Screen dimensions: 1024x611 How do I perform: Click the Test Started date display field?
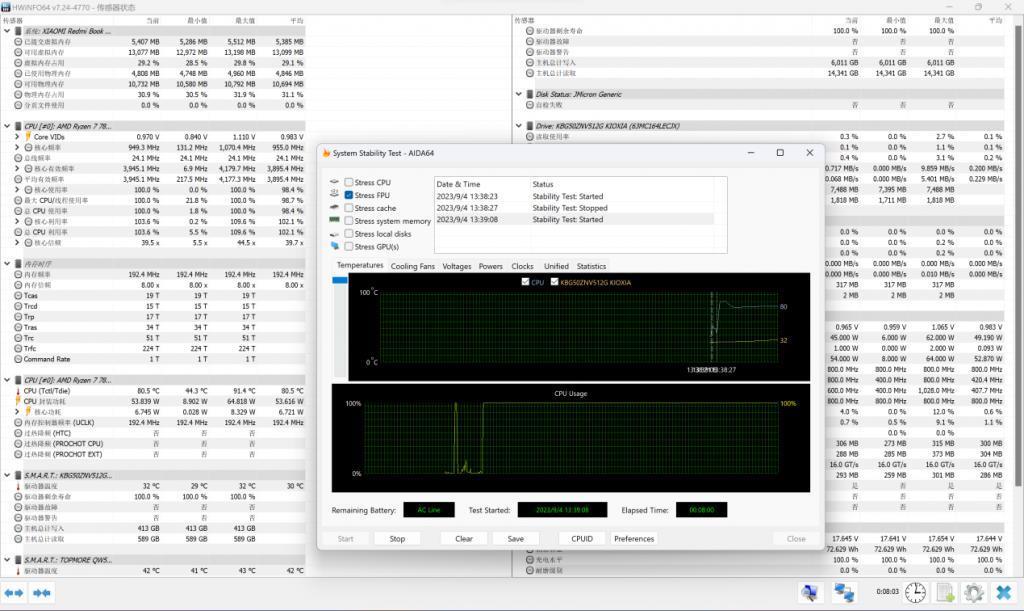tap(562, 510)
